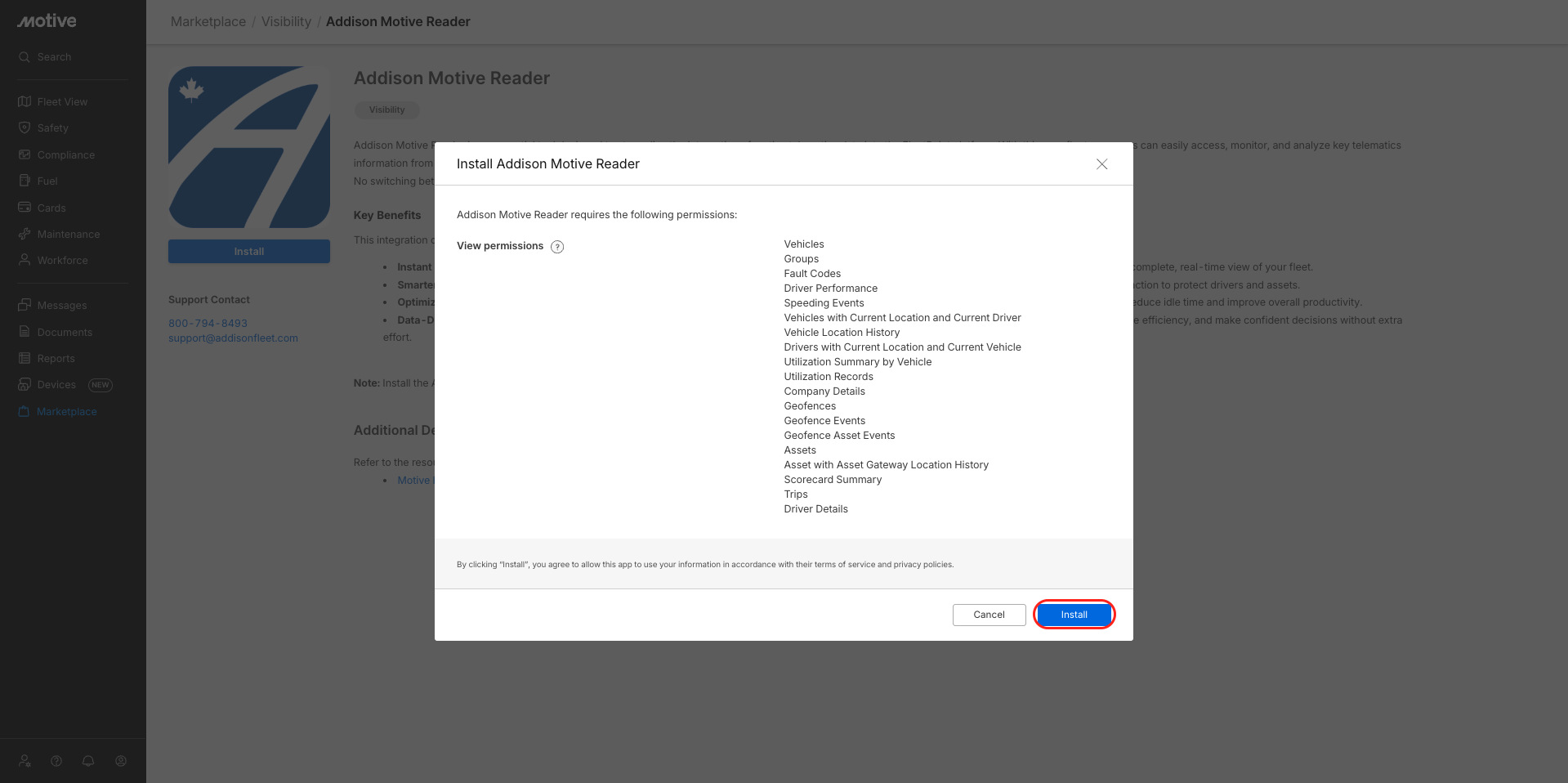Click the View permissions help icon
The height and width of the screenshot is (783, 1568).
pyautogui.click(x=557, y=247)
